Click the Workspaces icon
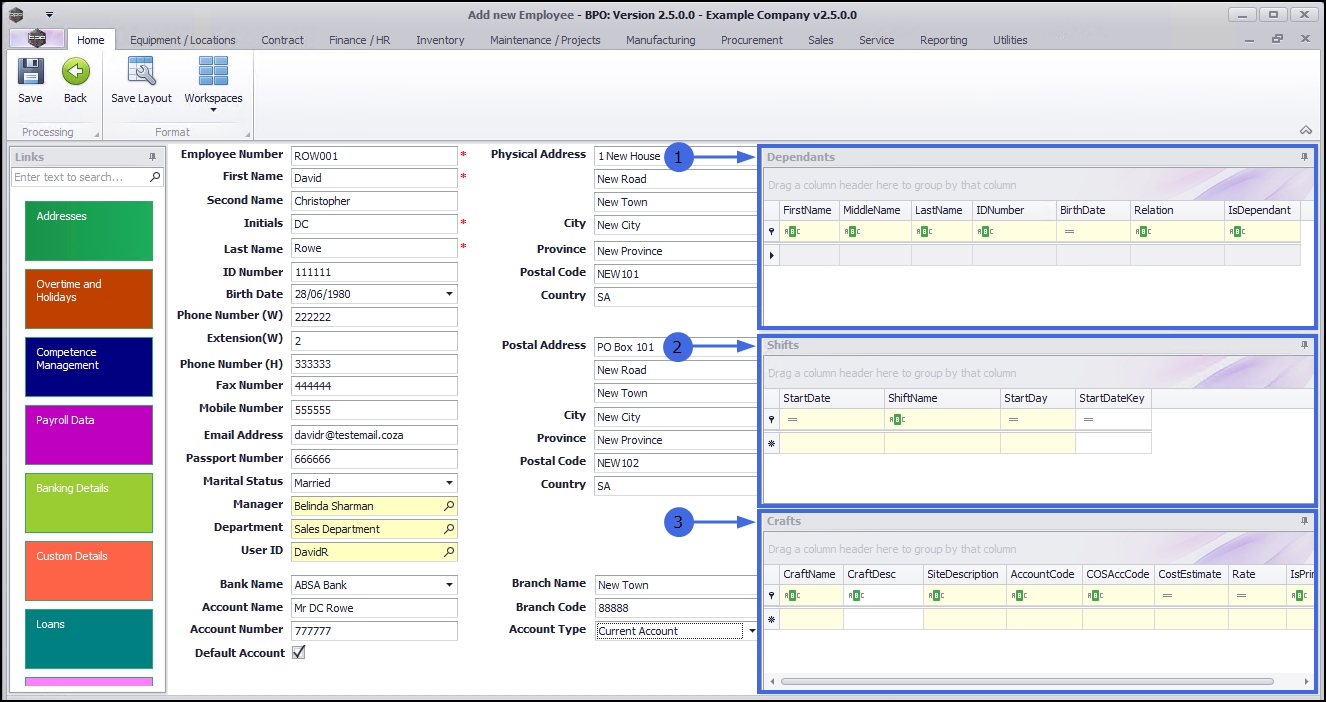 [213, 72]
